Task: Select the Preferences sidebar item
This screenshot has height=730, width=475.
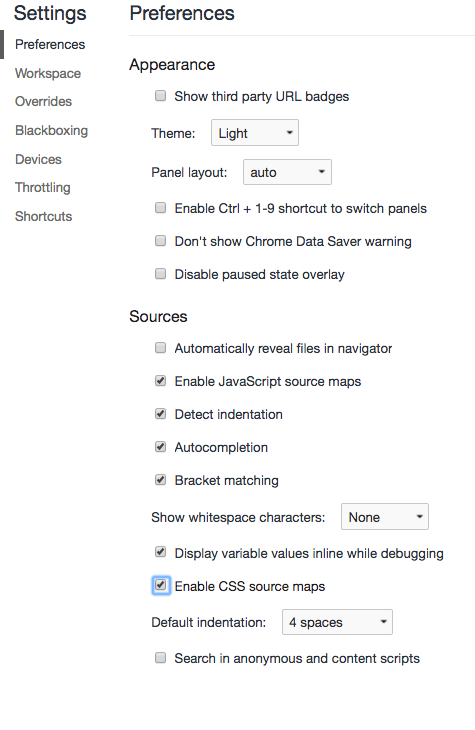Action: point(50,45)
